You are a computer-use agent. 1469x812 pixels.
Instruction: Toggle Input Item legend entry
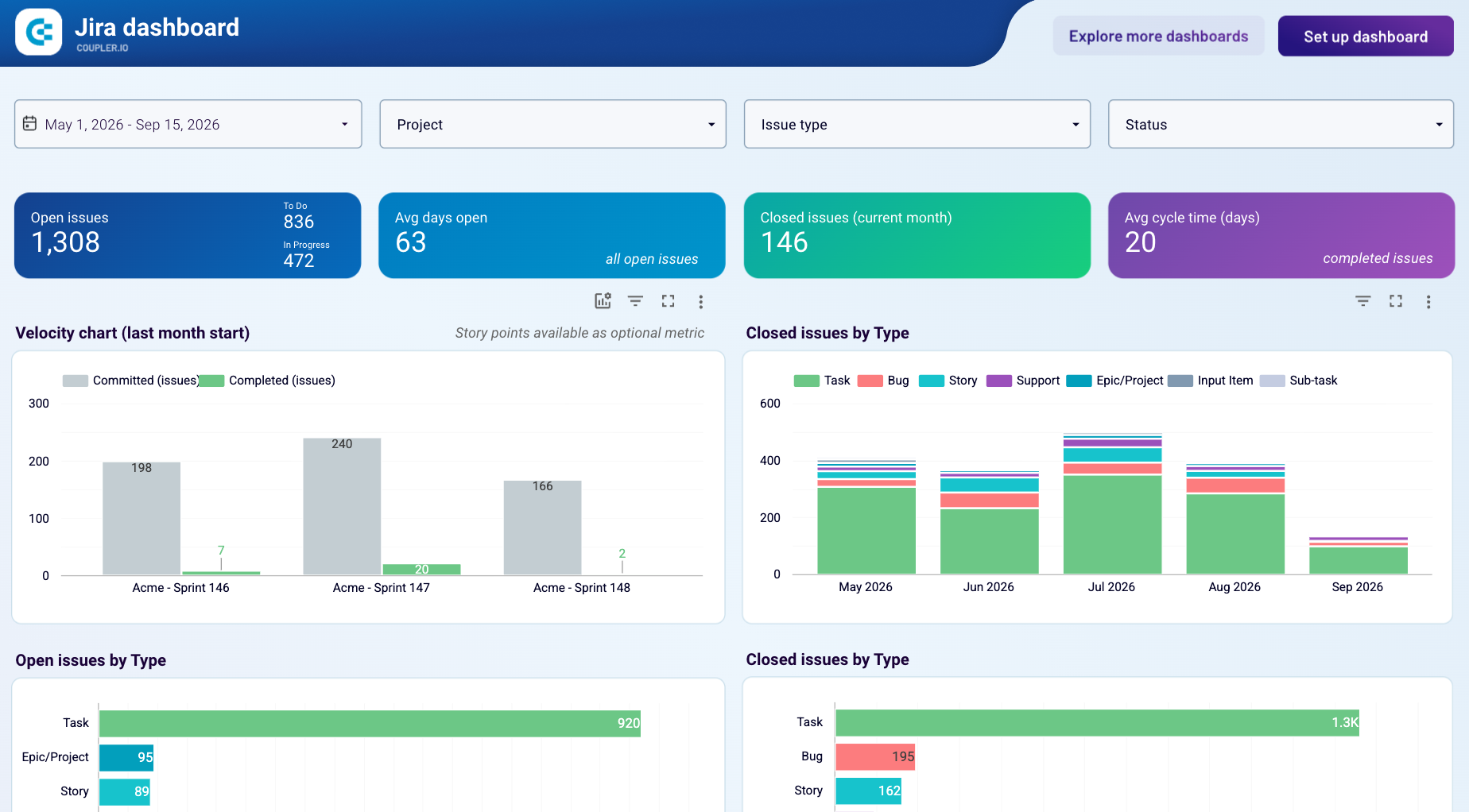point(1211,381)
